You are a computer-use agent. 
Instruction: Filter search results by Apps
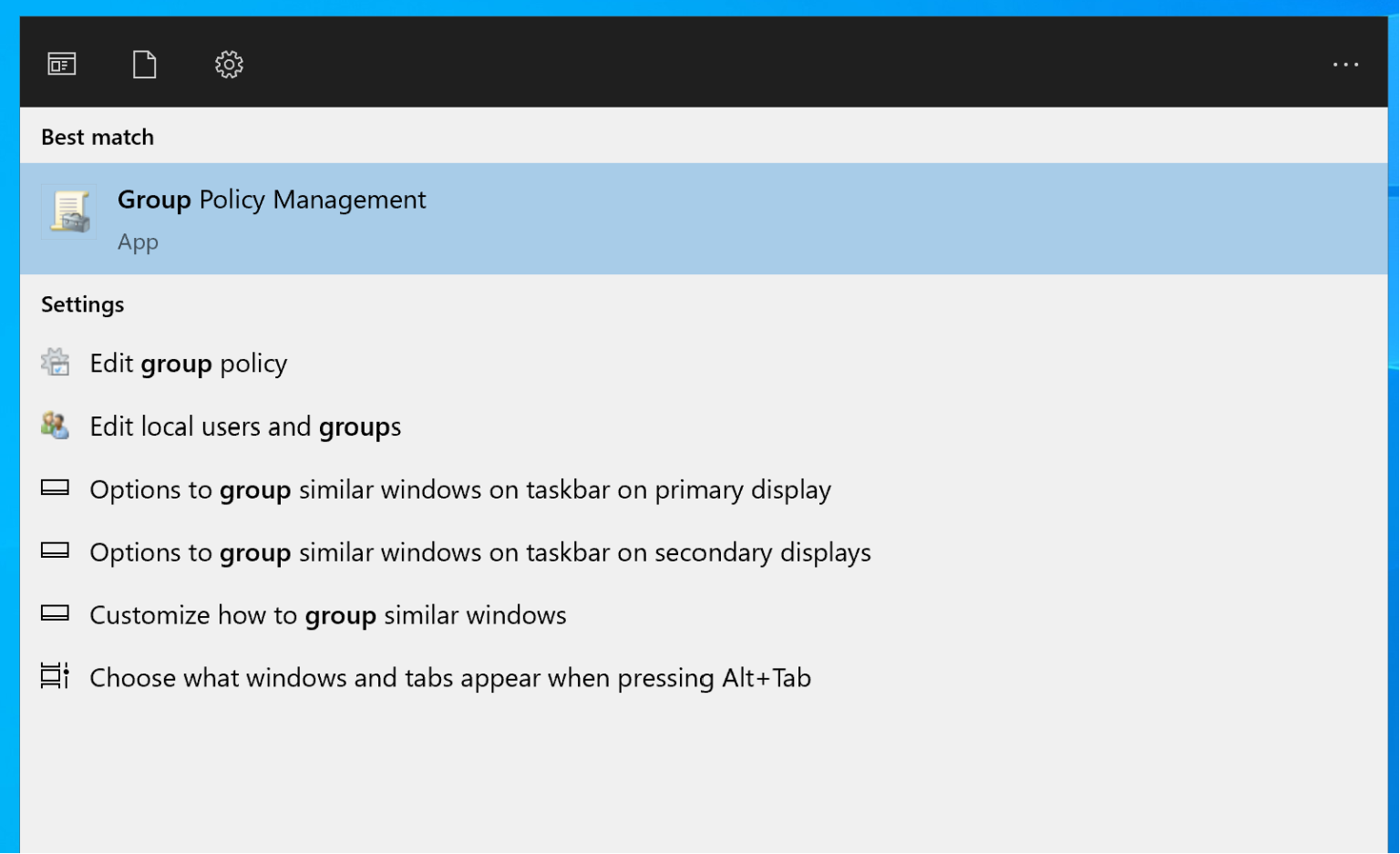click(62, 64)
